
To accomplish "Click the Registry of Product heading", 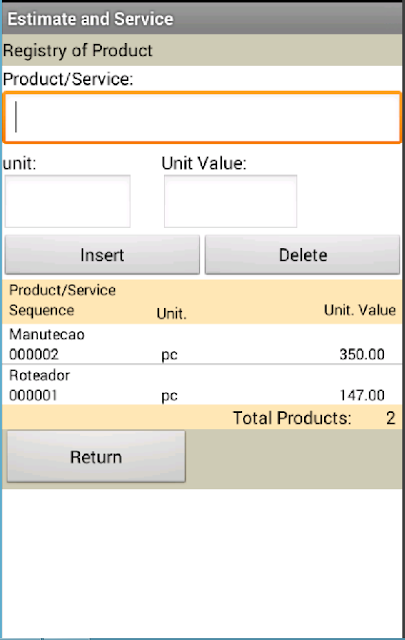I will pyautogui.click(x=78, y=50).
